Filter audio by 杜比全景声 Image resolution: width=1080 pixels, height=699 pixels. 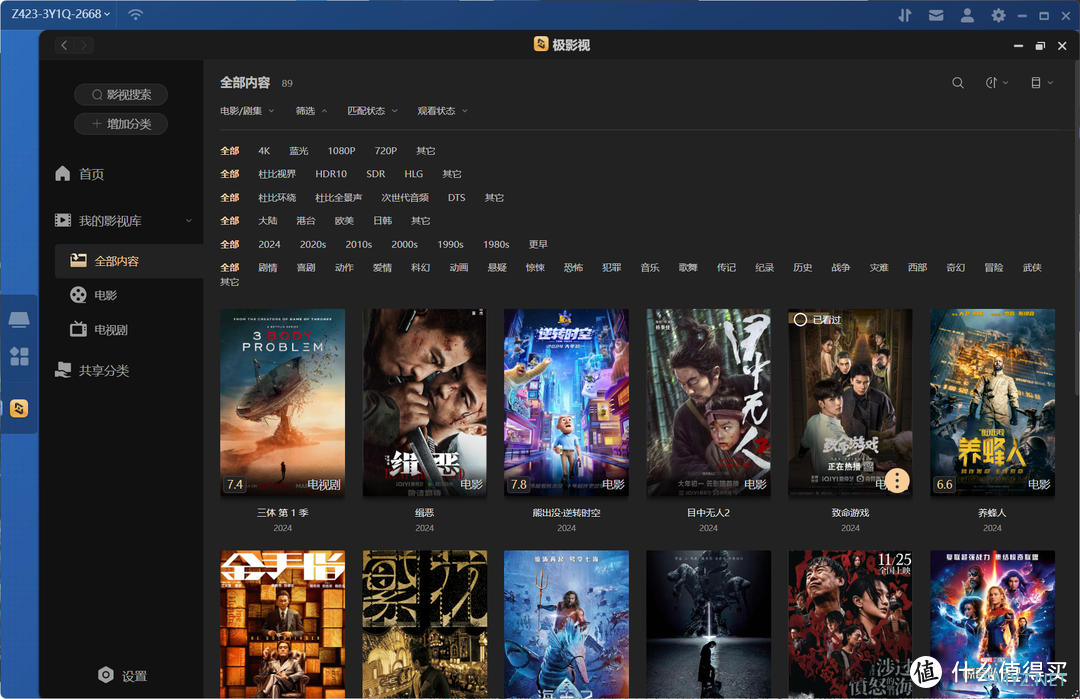[x=338, y=198]
